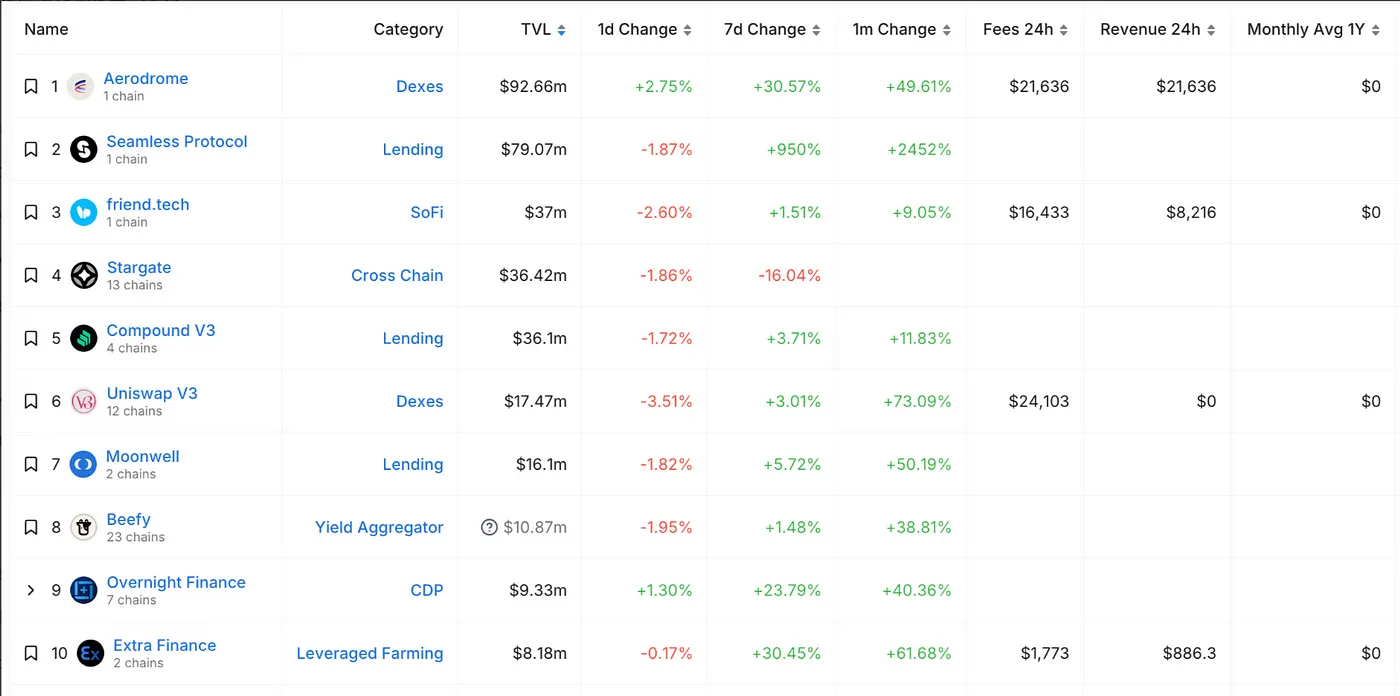Screen dimensions: 1400x696
Task: Click the question mark icon beside Beefy TVL
Action: 489,528
